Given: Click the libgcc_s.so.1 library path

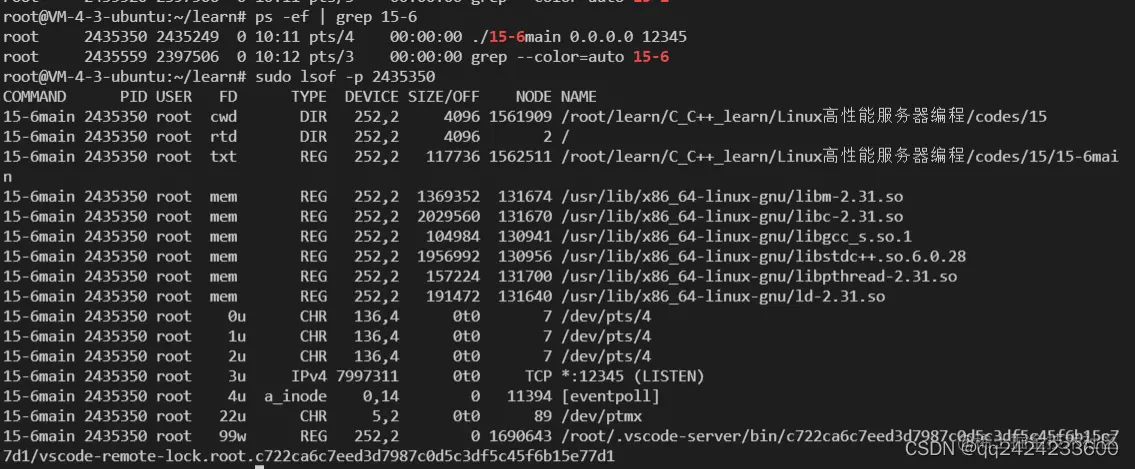Looking at the screenshot, I should (x=736, y=237).
